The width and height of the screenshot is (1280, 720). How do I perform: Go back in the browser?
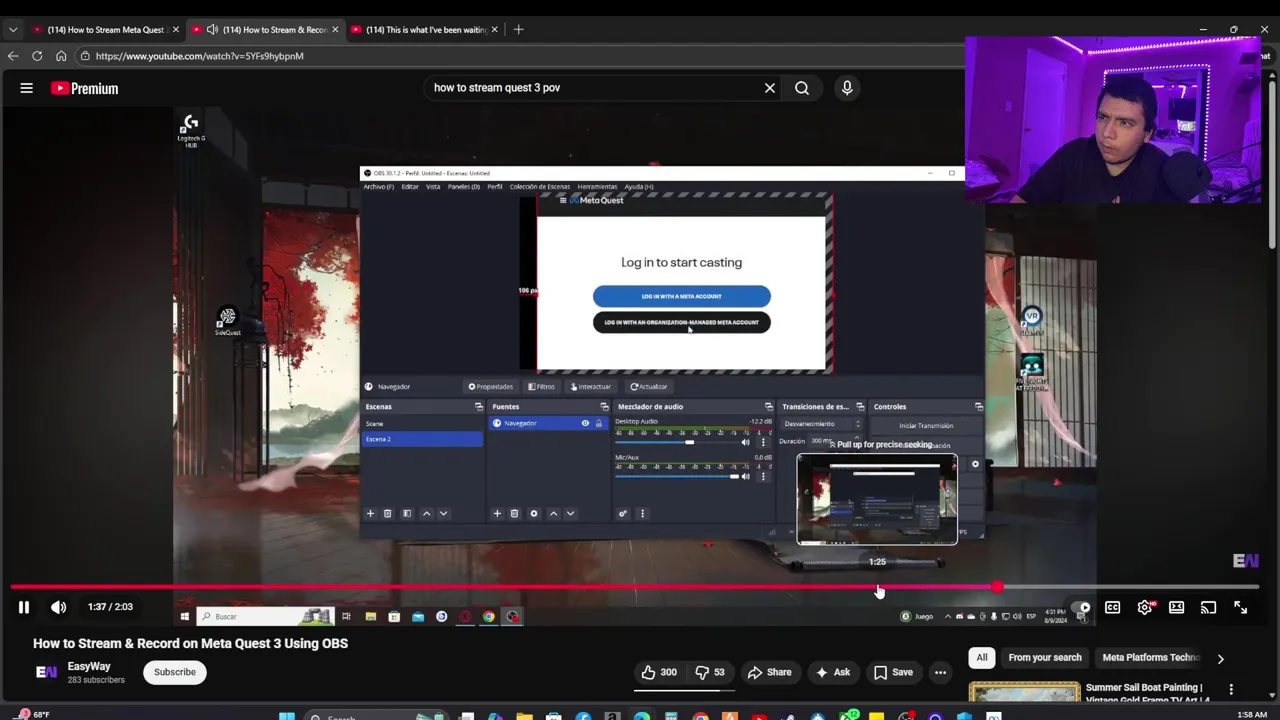pos(13,56)
